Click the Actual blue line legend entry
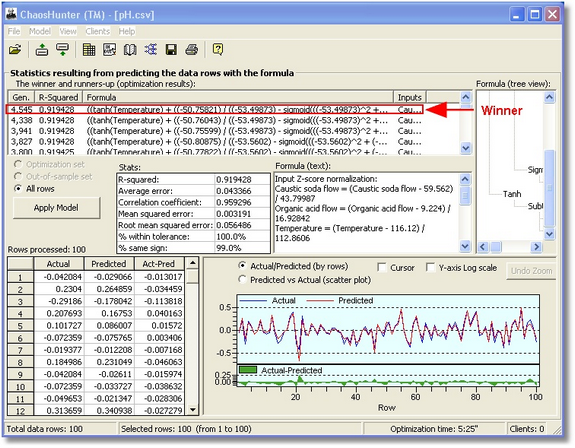This screenshot has height=448, width=575. (x=267, y=301)
